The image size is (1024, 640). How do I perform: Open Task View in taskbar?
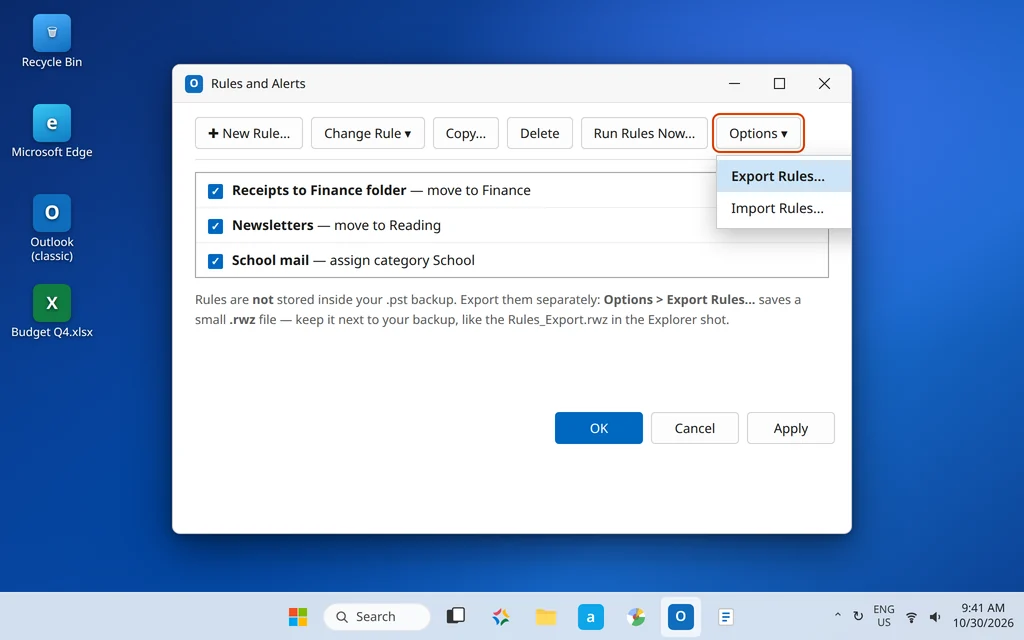pyautogui.click(x=456, y=616)
